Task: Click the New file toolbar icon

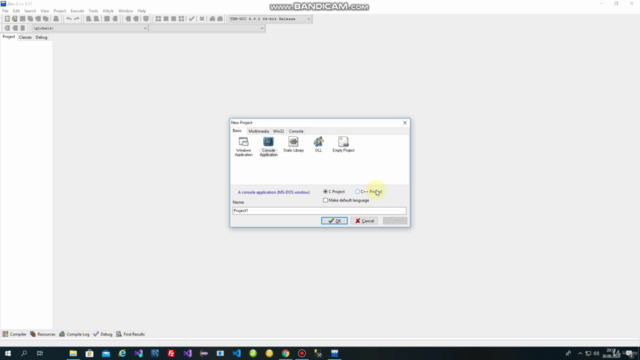Action: tap(7, 19)
